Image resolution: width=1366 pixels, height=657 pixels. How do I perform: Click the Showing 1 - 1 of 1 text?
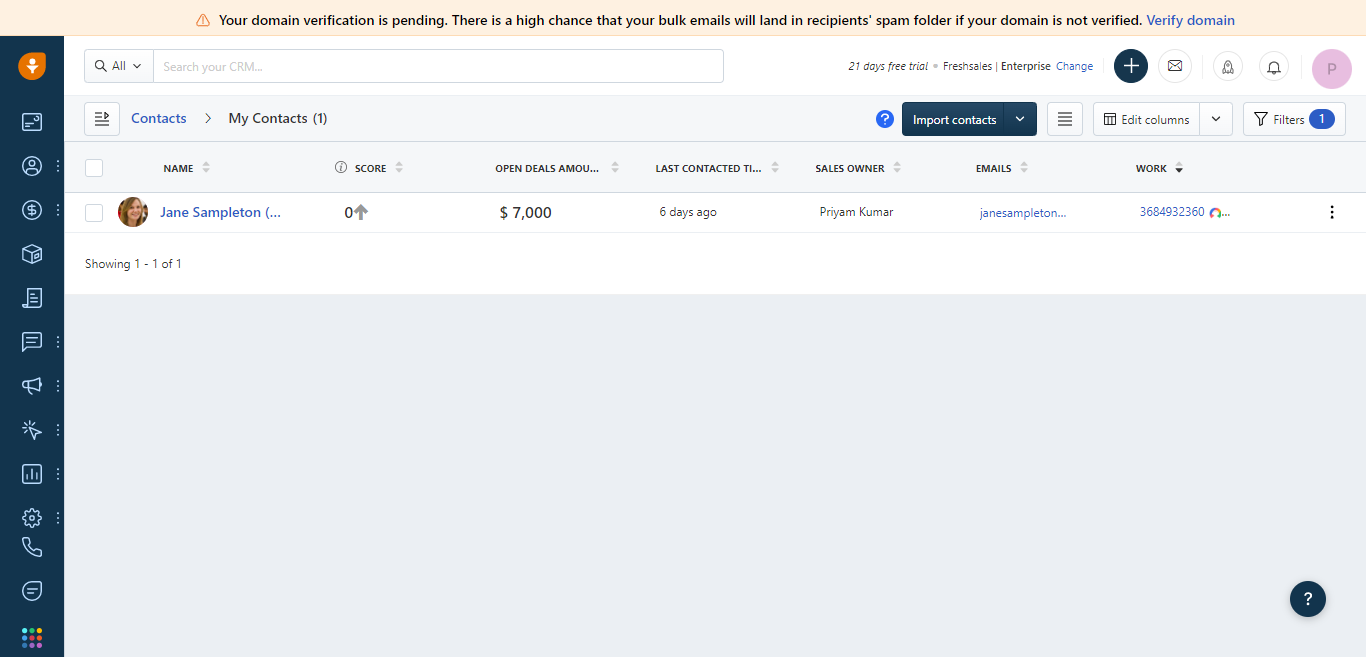point(133,264)
